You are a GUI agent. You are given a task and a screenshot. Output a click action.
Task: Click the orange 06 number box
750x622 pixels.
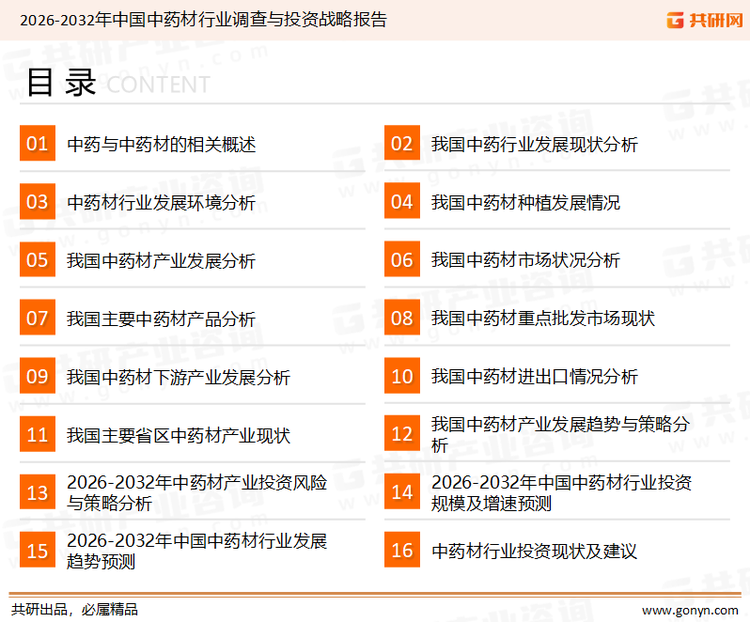click(402, 259)
